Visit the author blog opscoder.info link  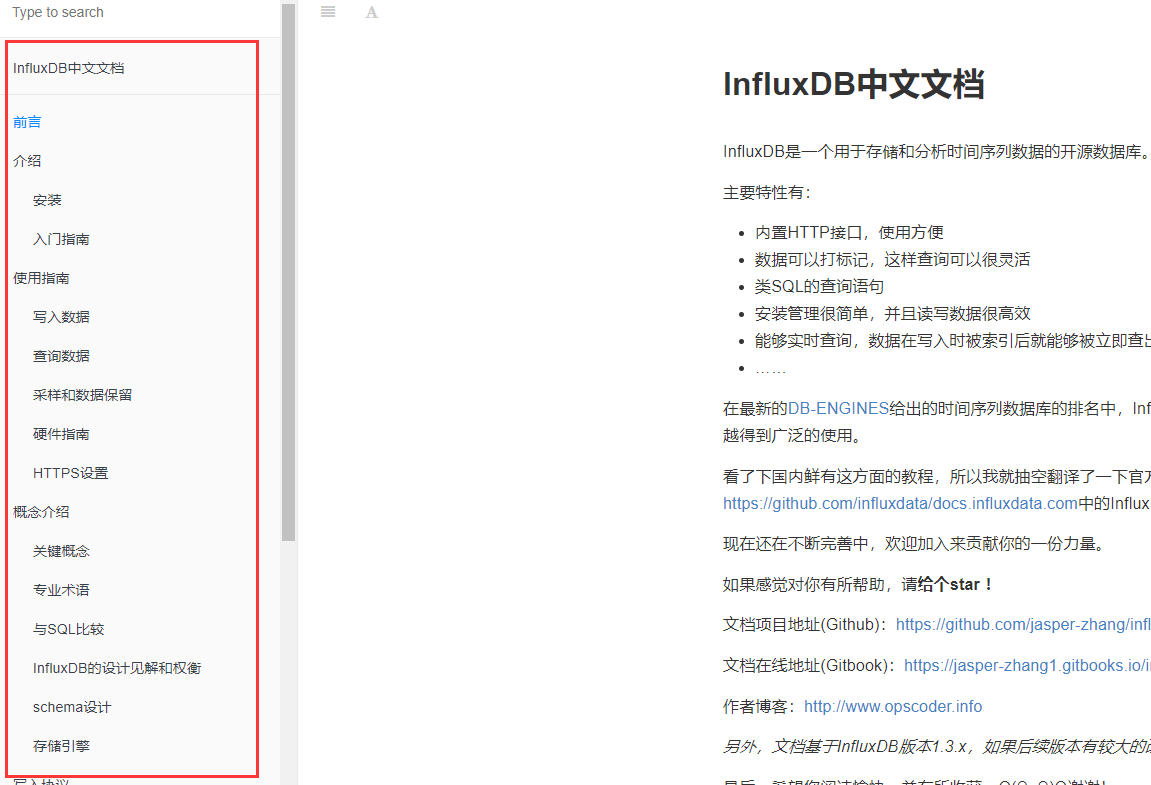tap(893, 706)
